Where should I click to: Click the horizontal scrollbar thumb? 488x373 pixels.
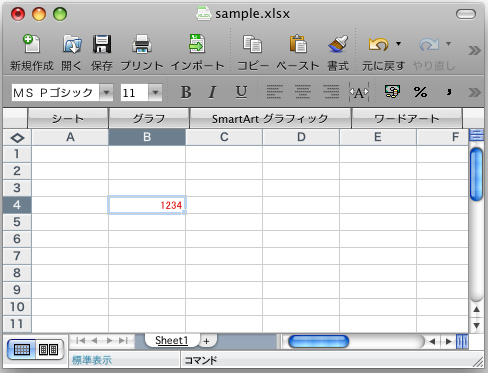318,341
